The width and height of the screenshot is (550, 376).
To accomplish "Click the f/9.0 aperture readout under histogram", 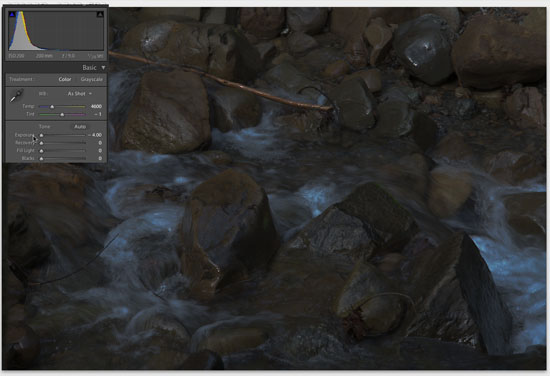I will point(68,56).
